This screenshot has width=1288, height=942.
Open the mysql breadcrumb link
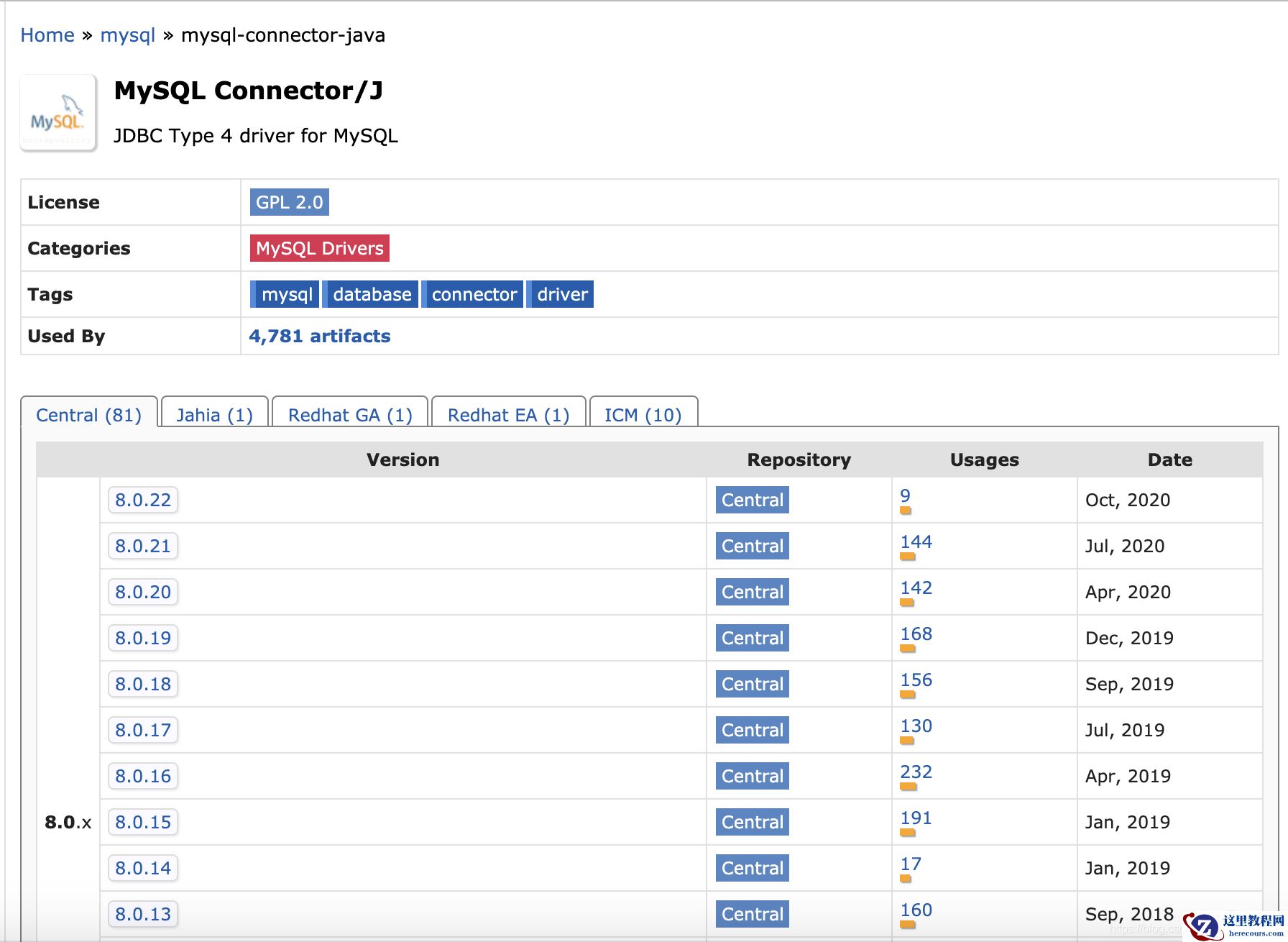pyautogui.click(x=128, y=35)
